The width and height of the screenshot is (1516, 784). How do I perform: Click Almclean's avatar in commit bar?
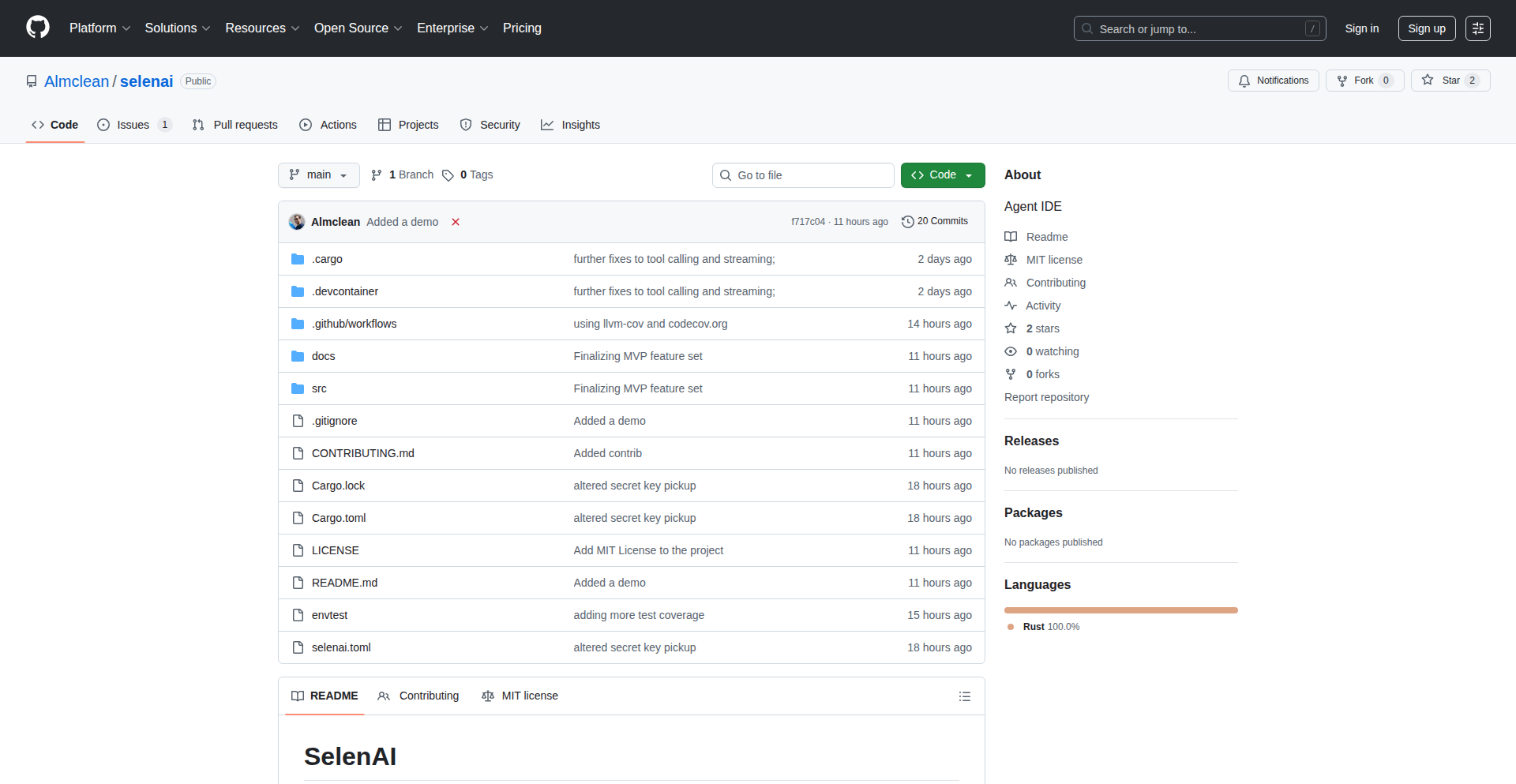(x=297, y=222)
